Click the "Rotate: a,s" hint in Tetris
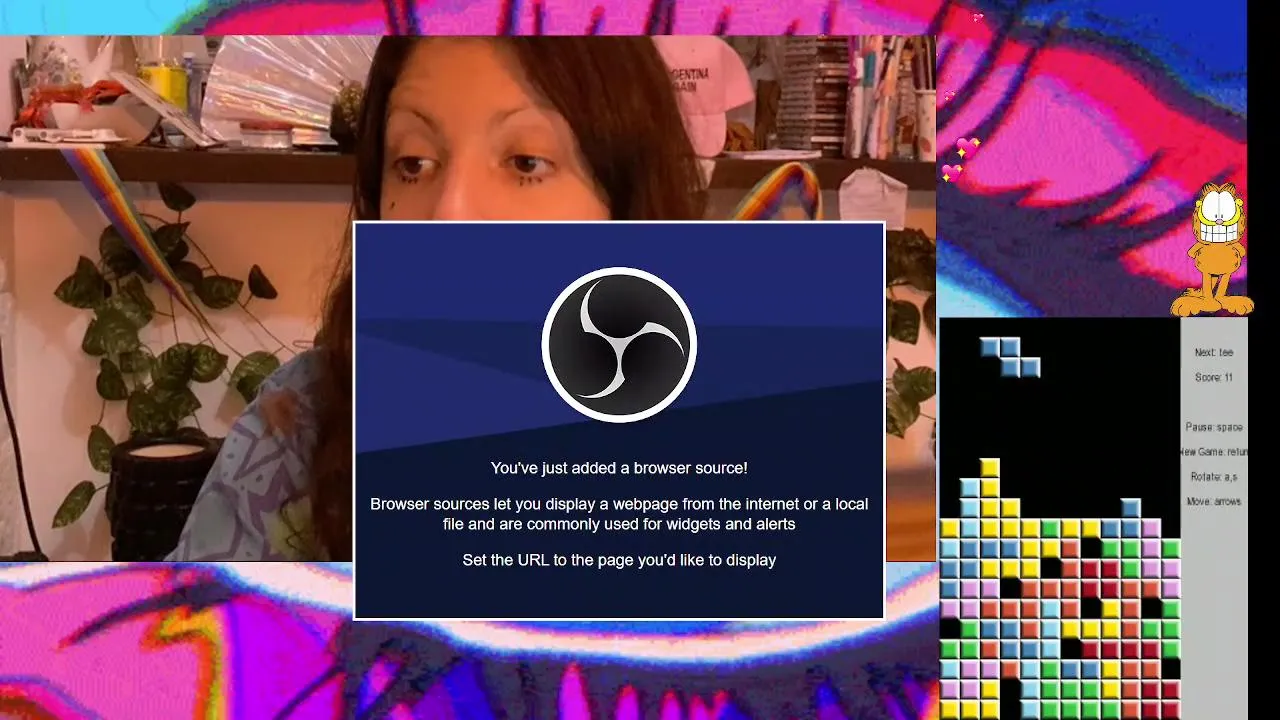This screenshot has width=1280, height=720. coord(1214,477)
